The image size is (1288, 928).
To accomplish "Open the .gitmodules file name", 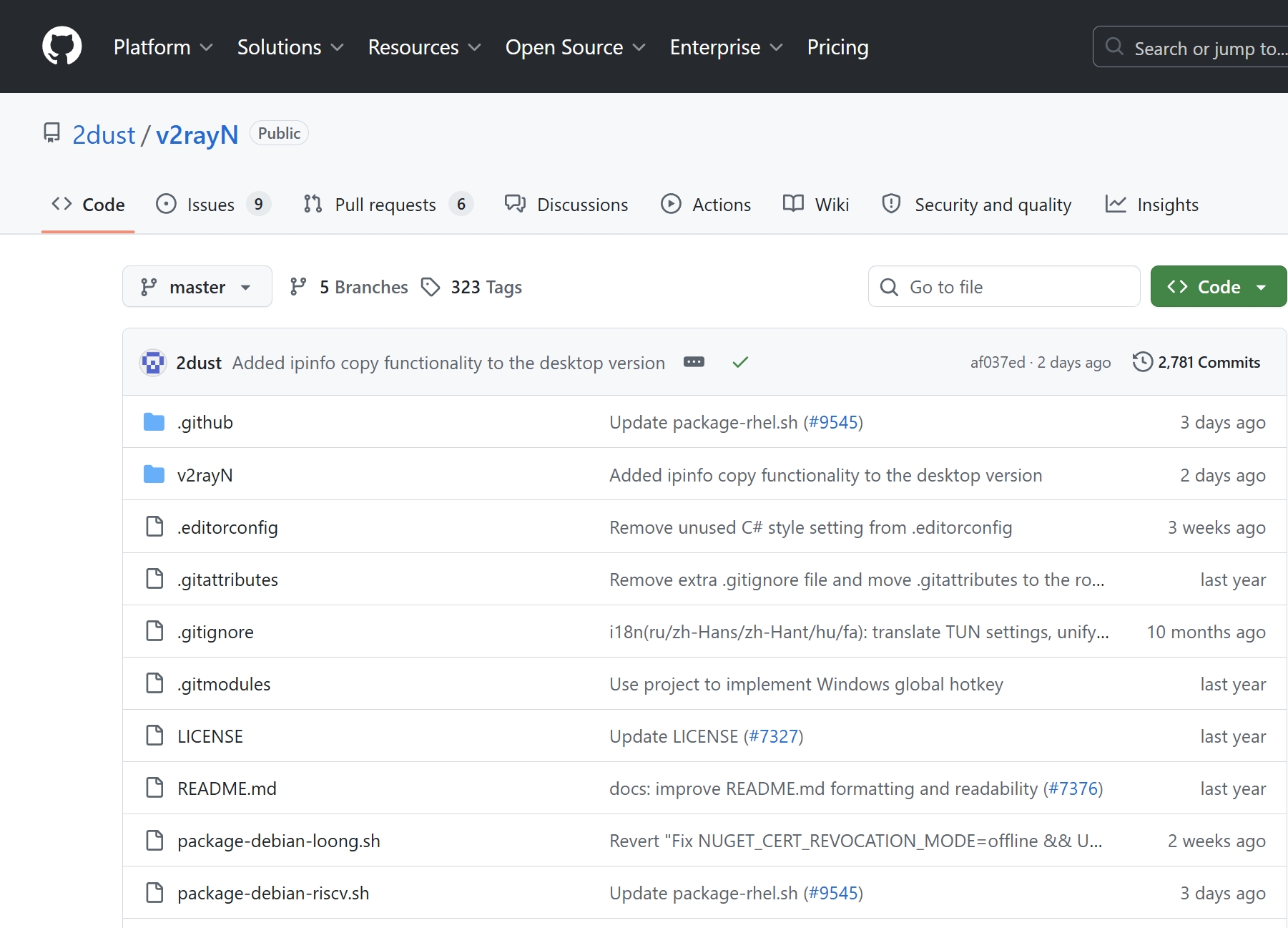I will point(224,684).
